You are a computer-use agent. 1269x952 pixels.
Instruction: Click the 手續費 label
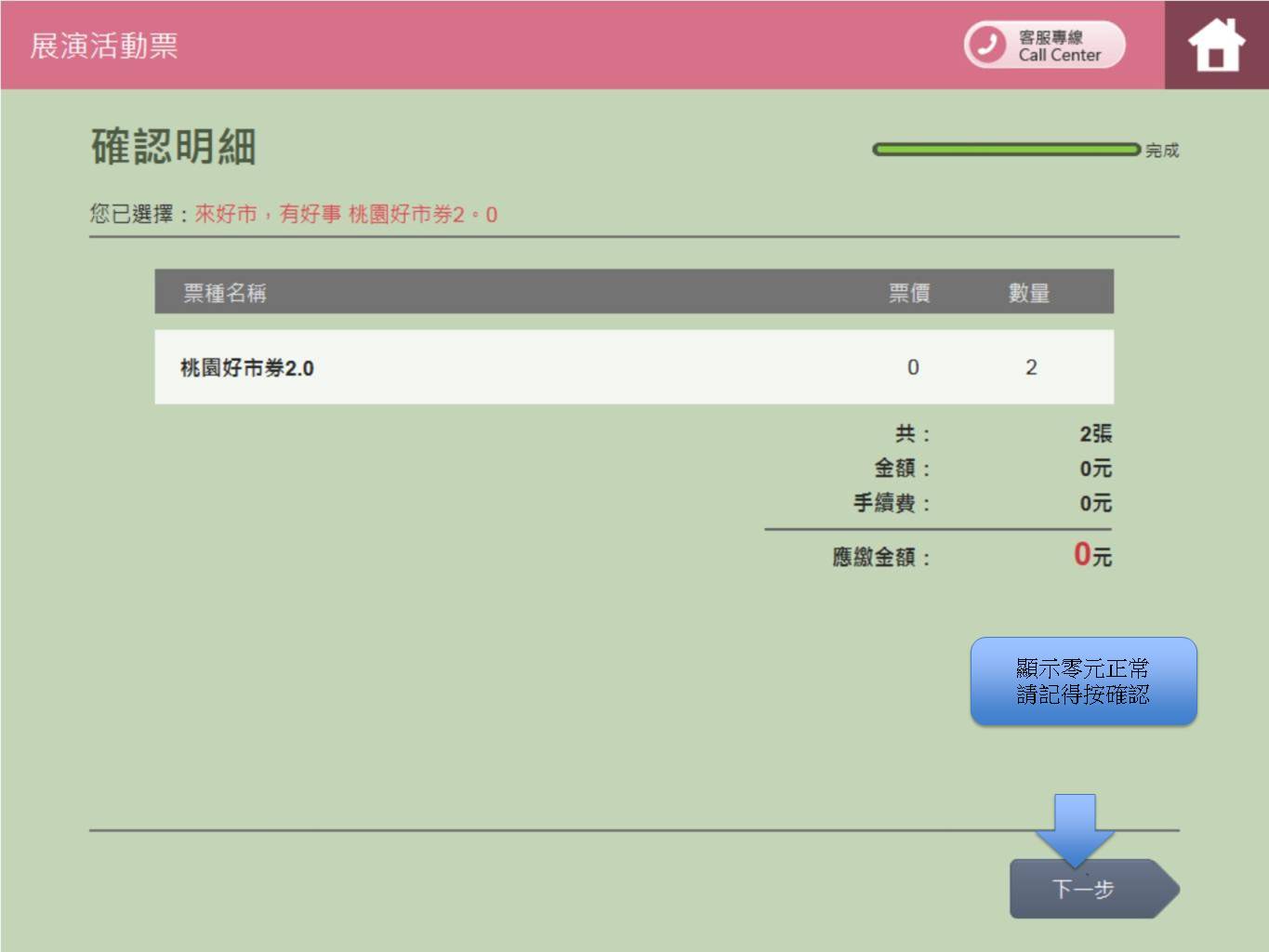point(892,503)
